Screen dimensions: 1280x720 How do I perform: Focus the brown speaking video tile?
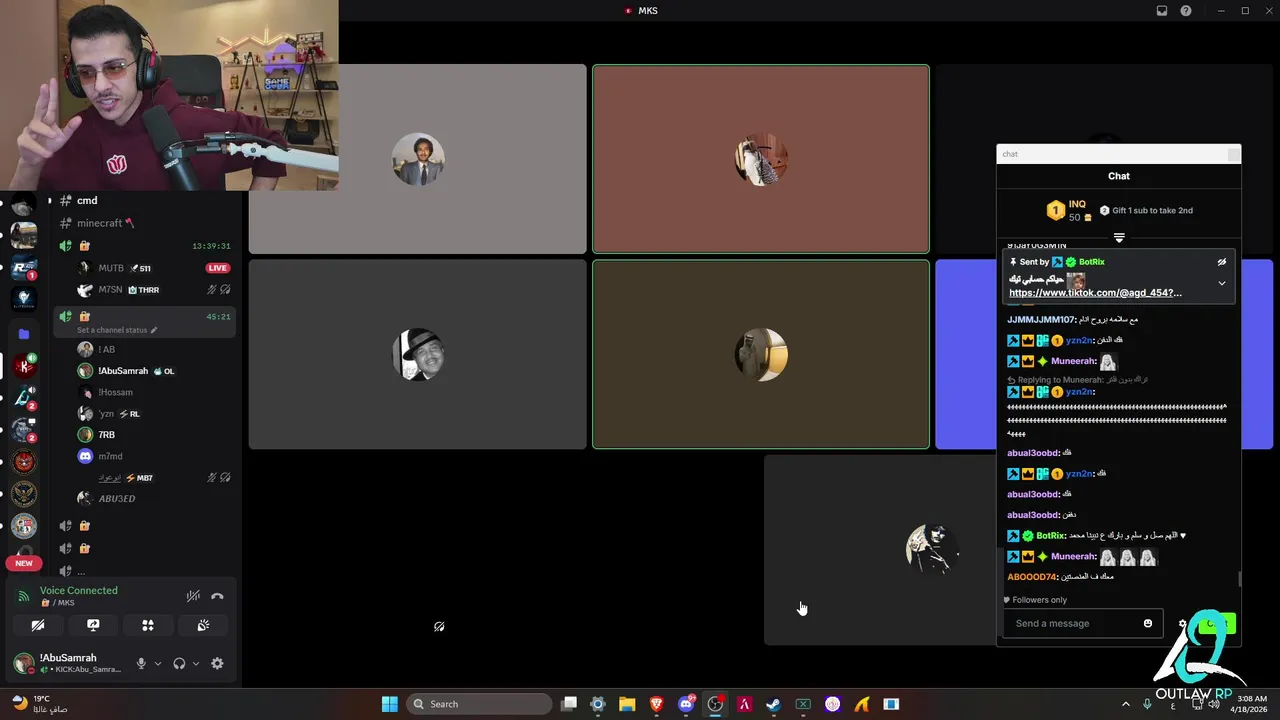pos(761,159)
